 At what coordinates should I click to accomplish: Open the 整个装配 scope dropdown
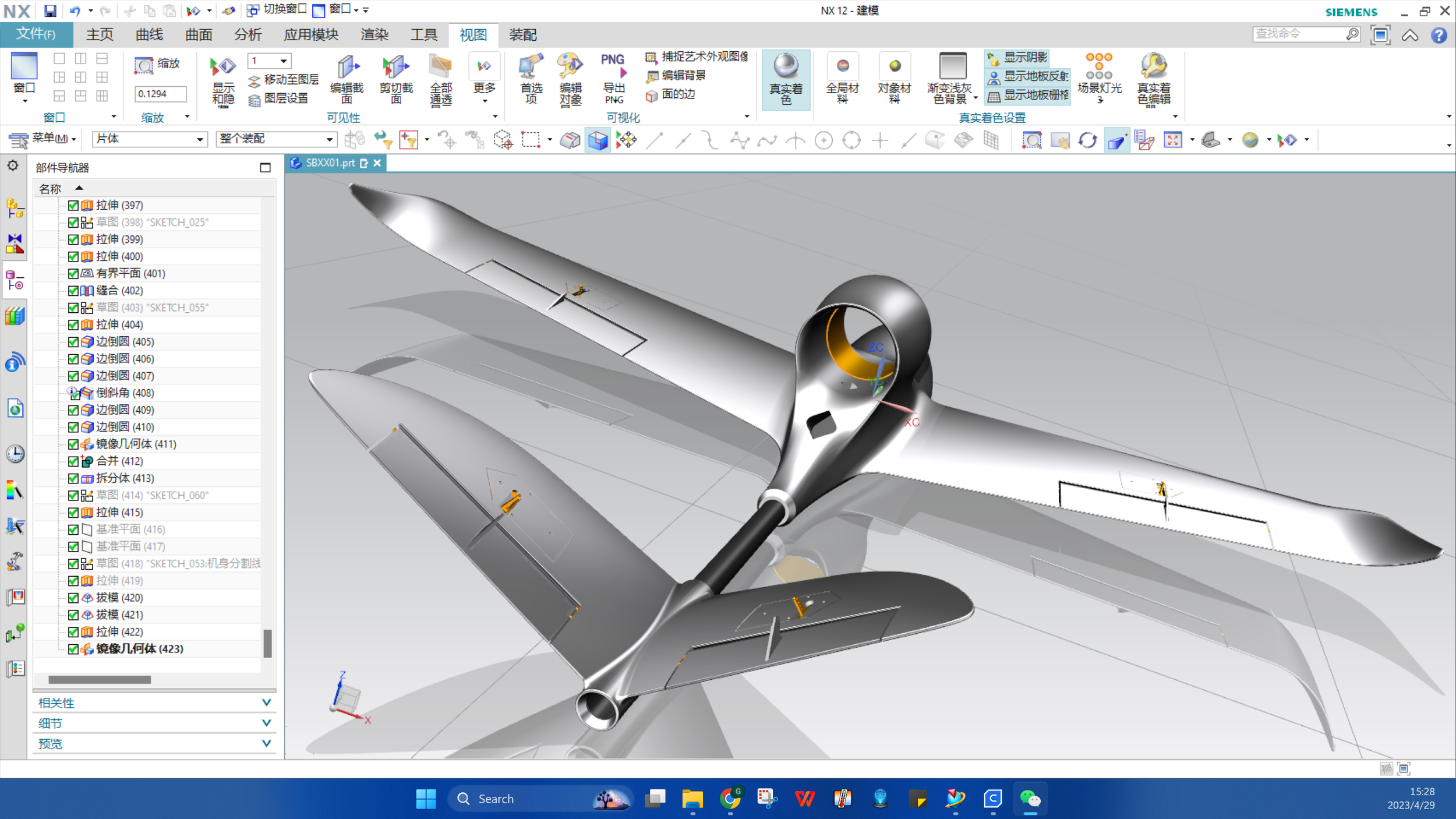(329, 139)
